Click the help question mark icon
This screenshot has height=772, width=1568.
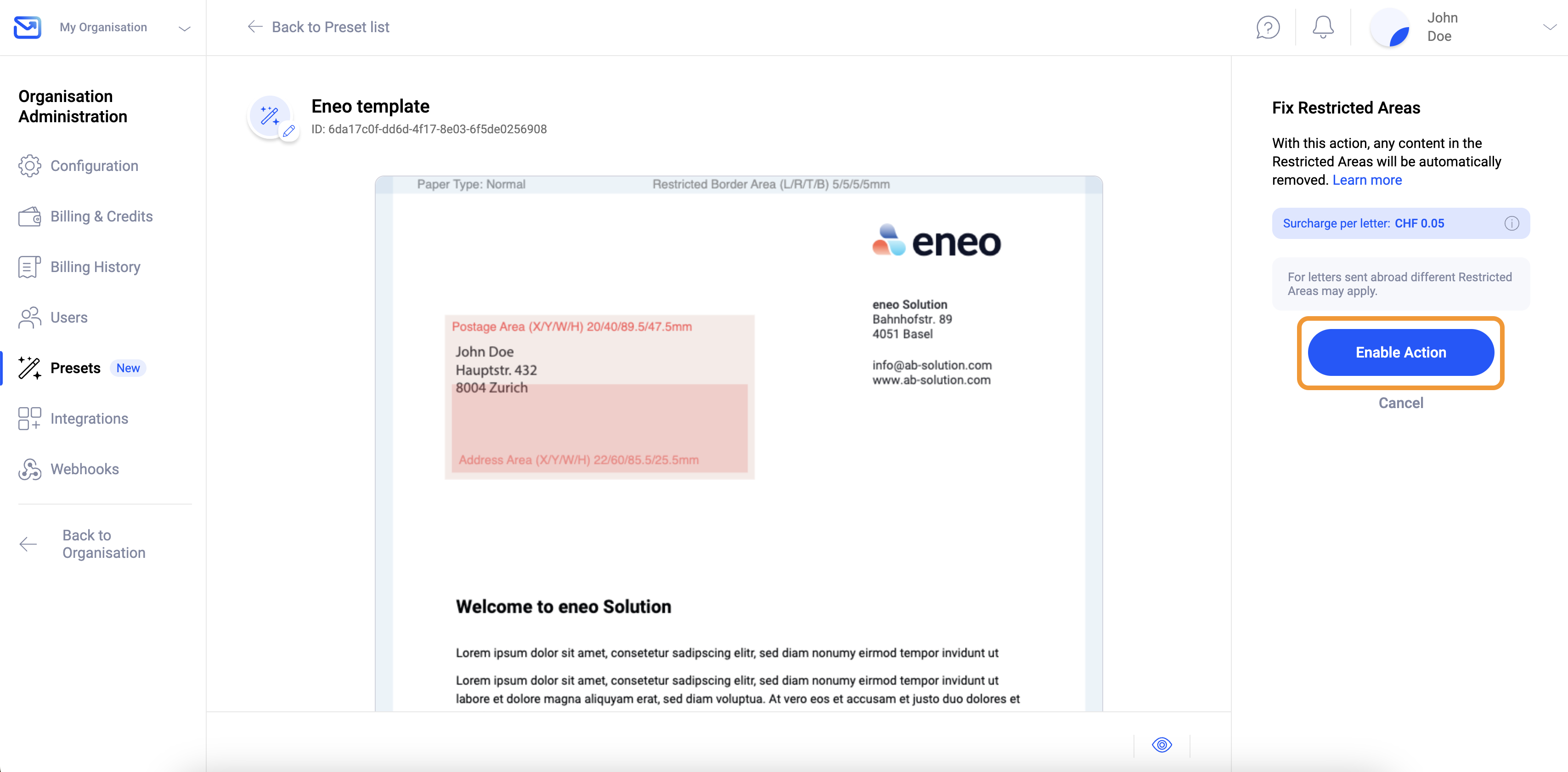1268,28
